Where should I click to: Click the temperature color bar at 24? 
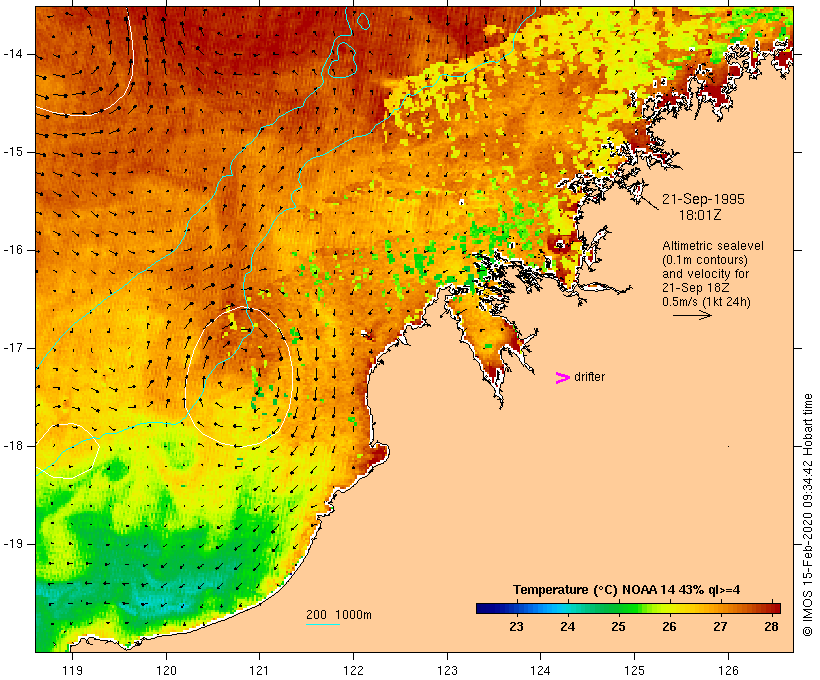click(x=567, y=608)
